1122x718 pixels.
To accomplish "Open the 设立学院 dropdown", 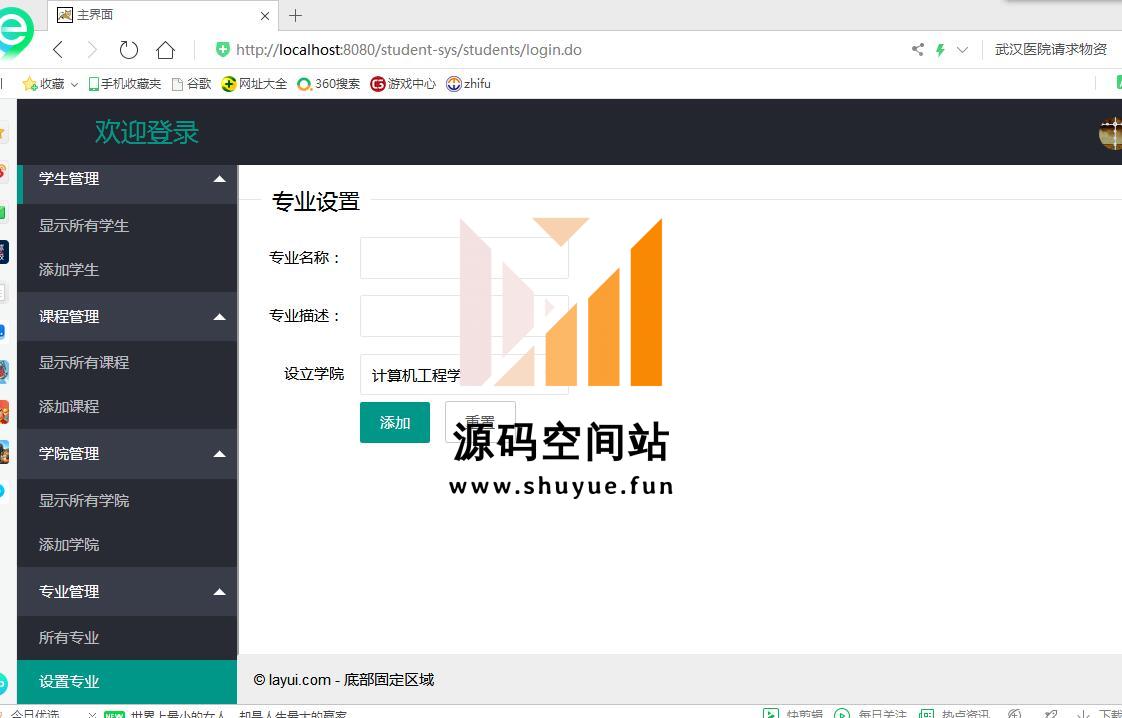I will pyautogui.click(x=464, y=374).
